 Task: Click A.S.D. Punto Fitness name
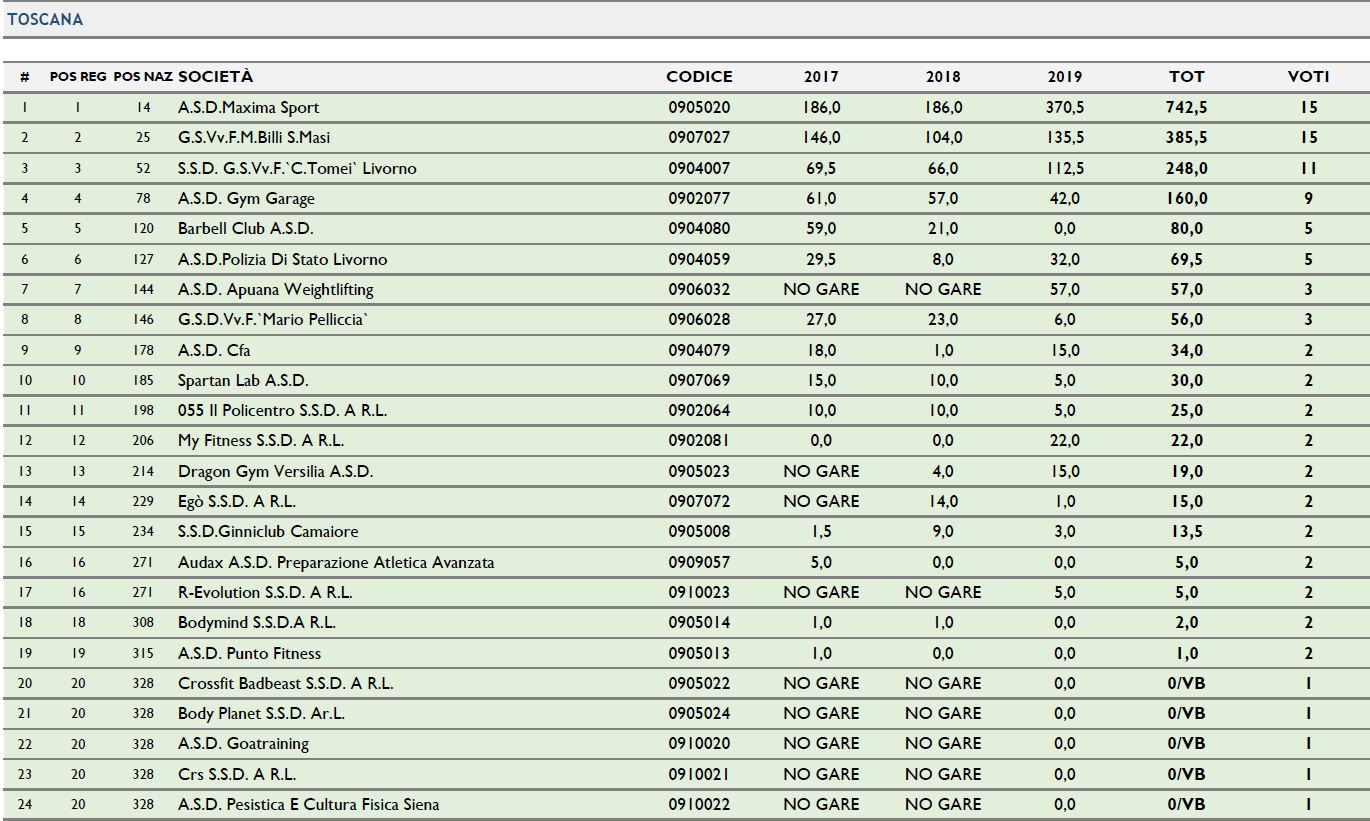tap(249, 653)
